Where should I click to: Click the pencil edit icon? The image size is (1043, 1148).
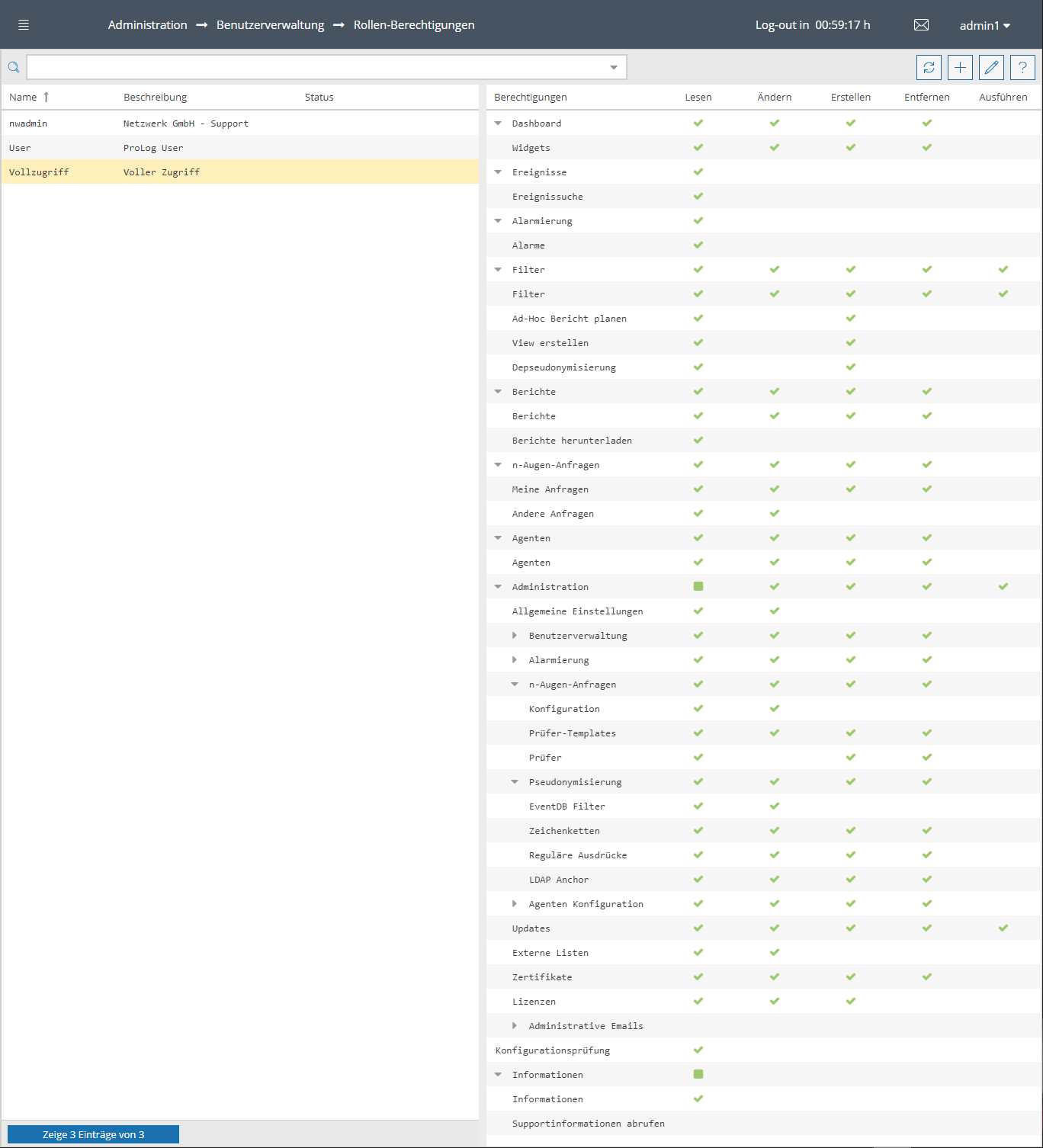click(991, 68)
